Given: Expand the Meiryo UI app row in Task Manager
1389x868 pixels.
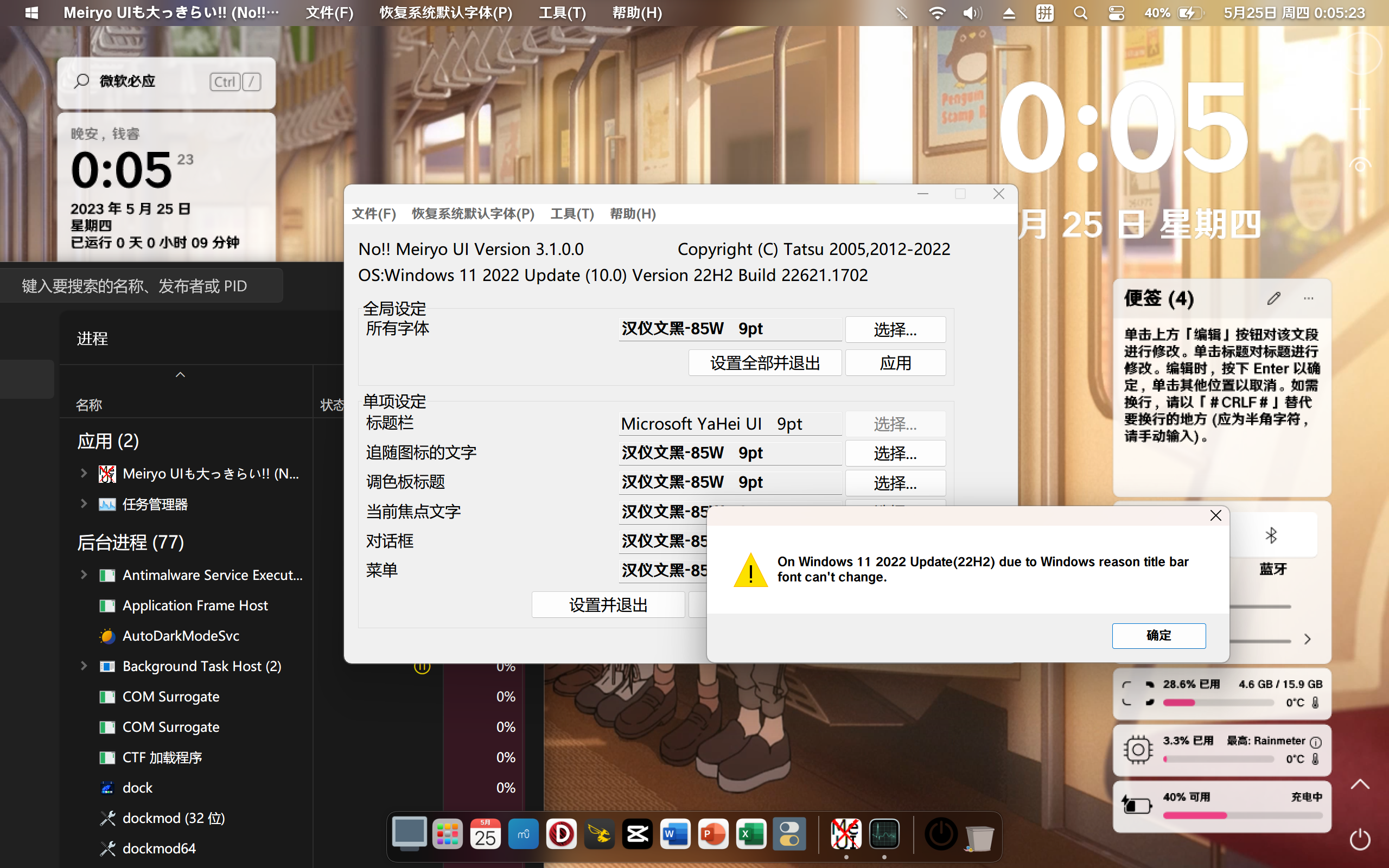Looking at the screenshot, I should pos(84,473).
